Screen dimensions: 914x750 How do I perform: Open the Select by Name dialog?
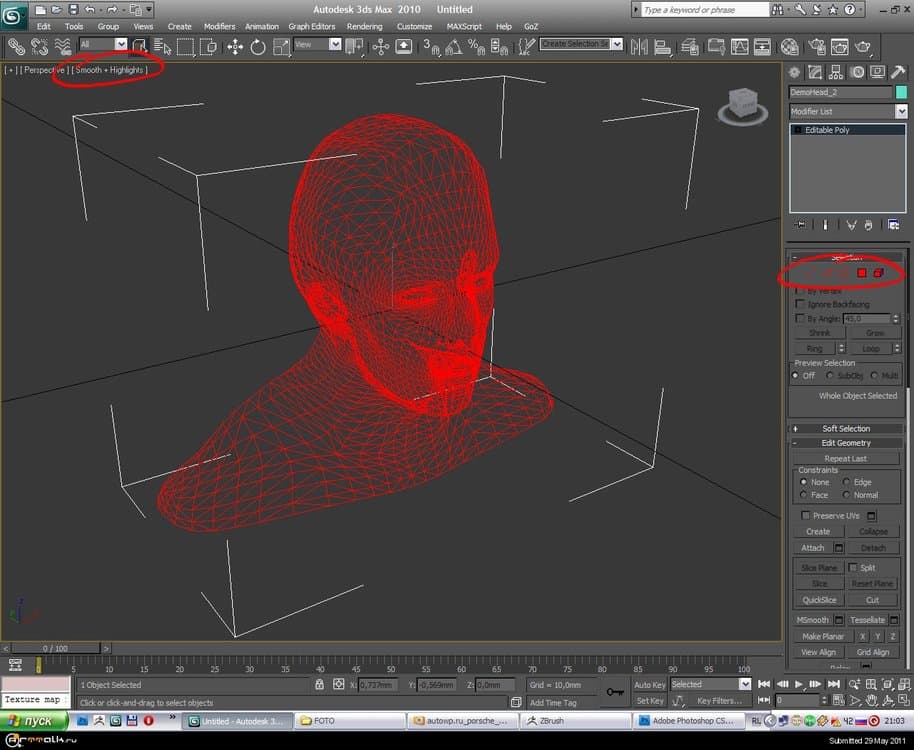pyautogui.click(x=163, y=46)
